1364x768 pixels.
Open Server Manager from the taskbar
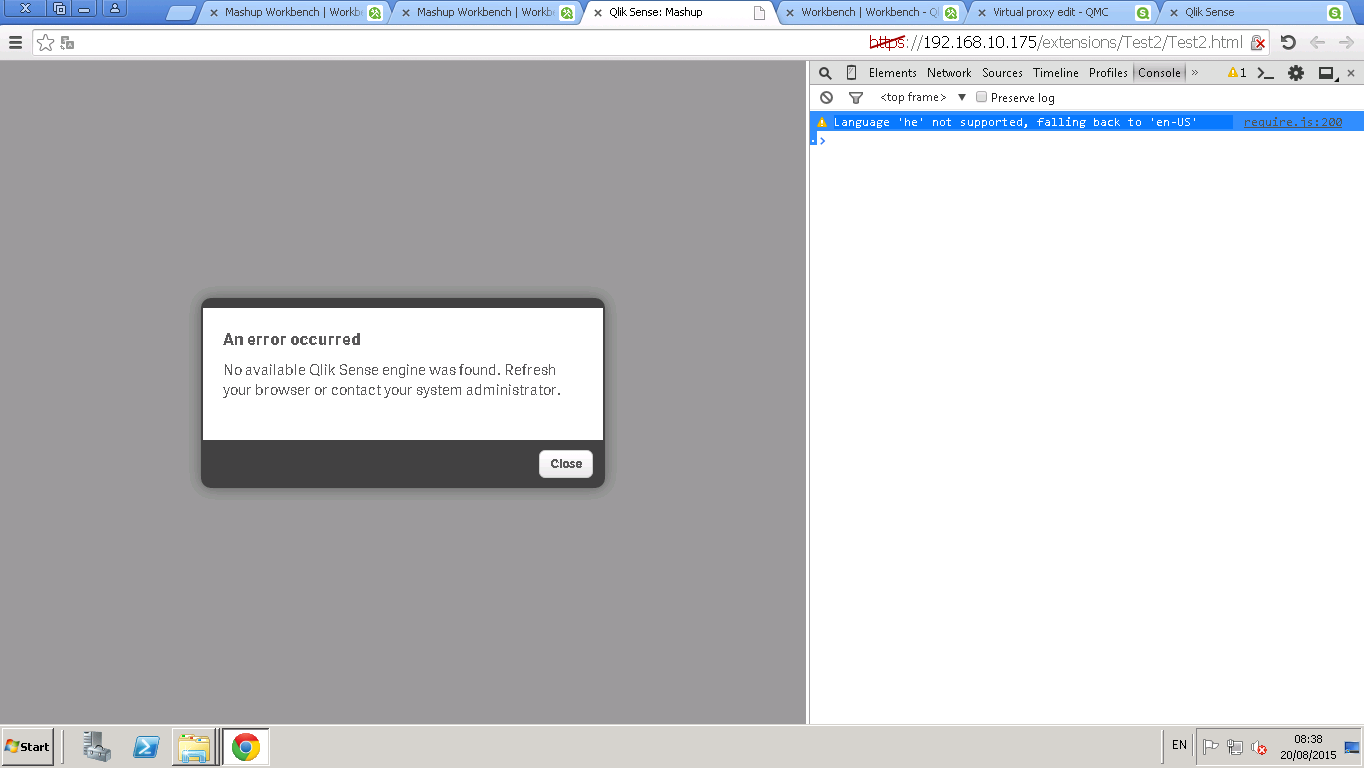[97, 747]
